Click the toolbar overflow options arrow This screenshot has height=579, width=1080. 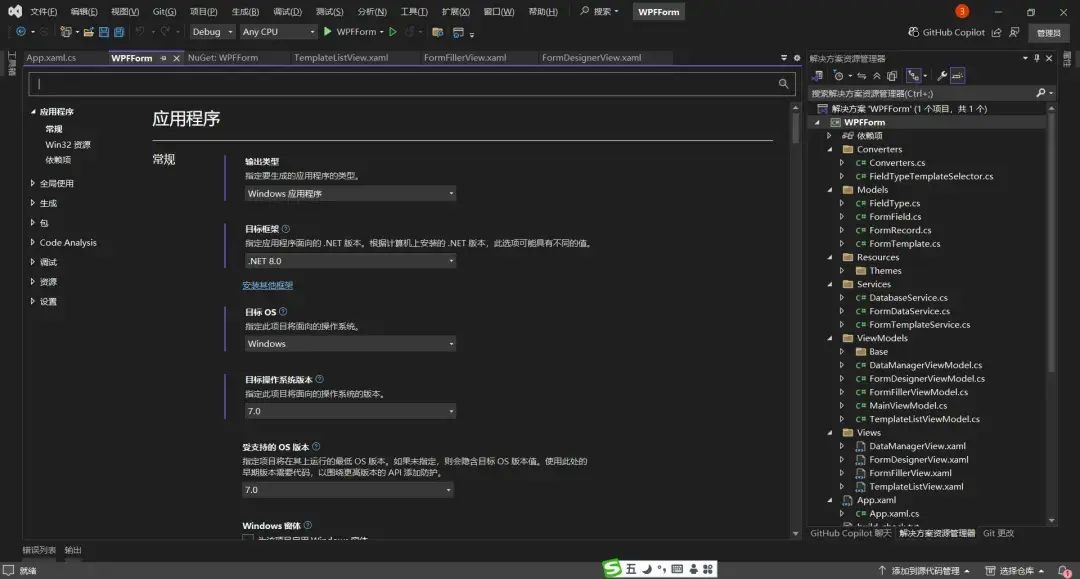click(472, 34)
